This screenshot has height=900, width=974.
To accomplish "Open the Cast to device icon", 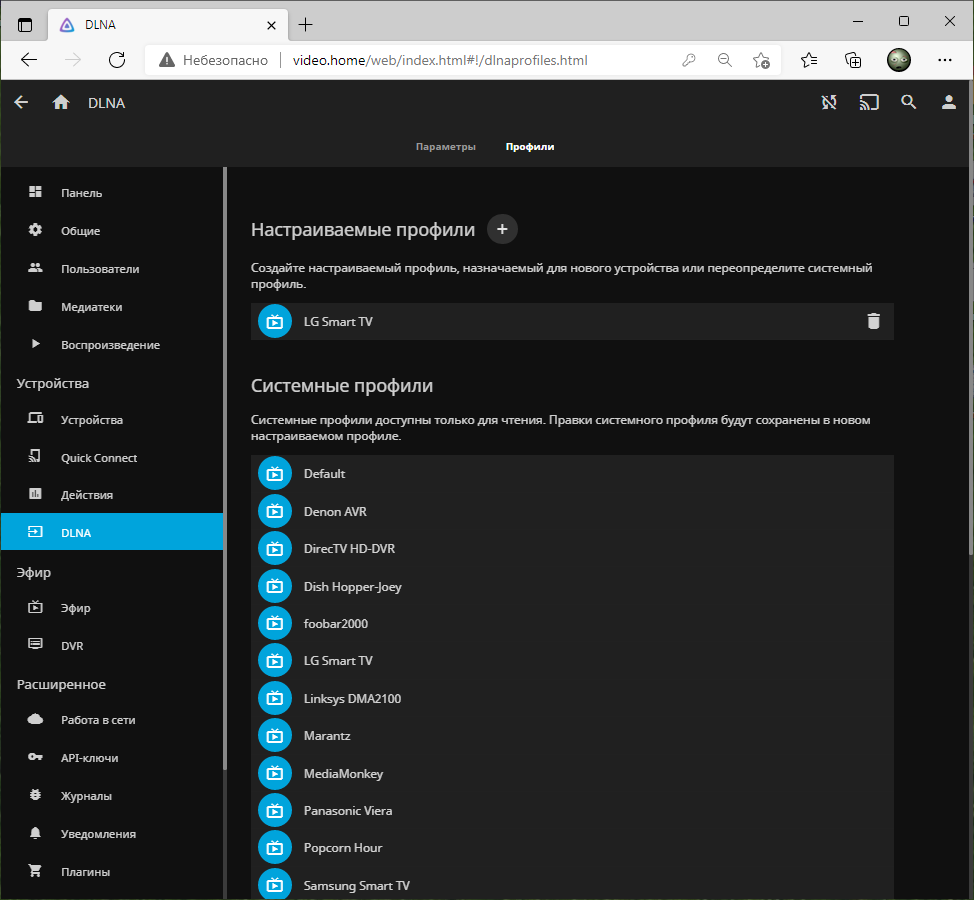I will pos(869,102).
